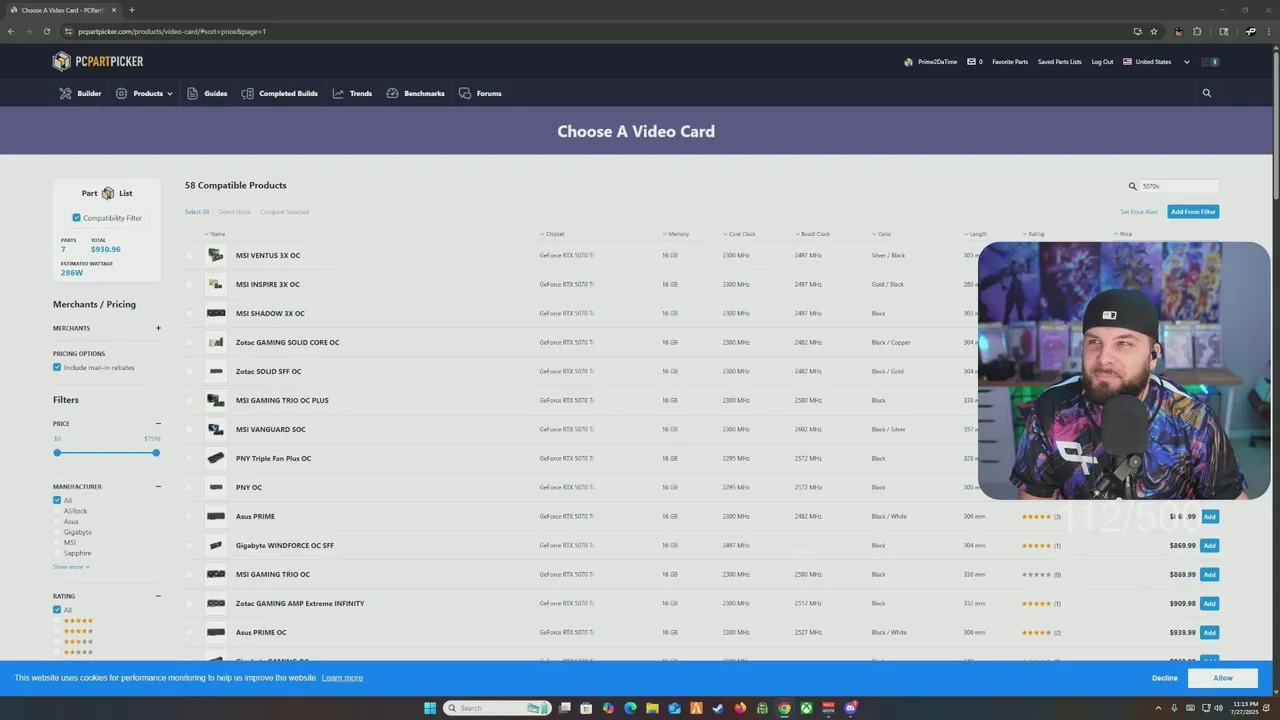Toggle manufacturer All checkbox
This screenshot has height=720, width=1280.
[57, 500]
